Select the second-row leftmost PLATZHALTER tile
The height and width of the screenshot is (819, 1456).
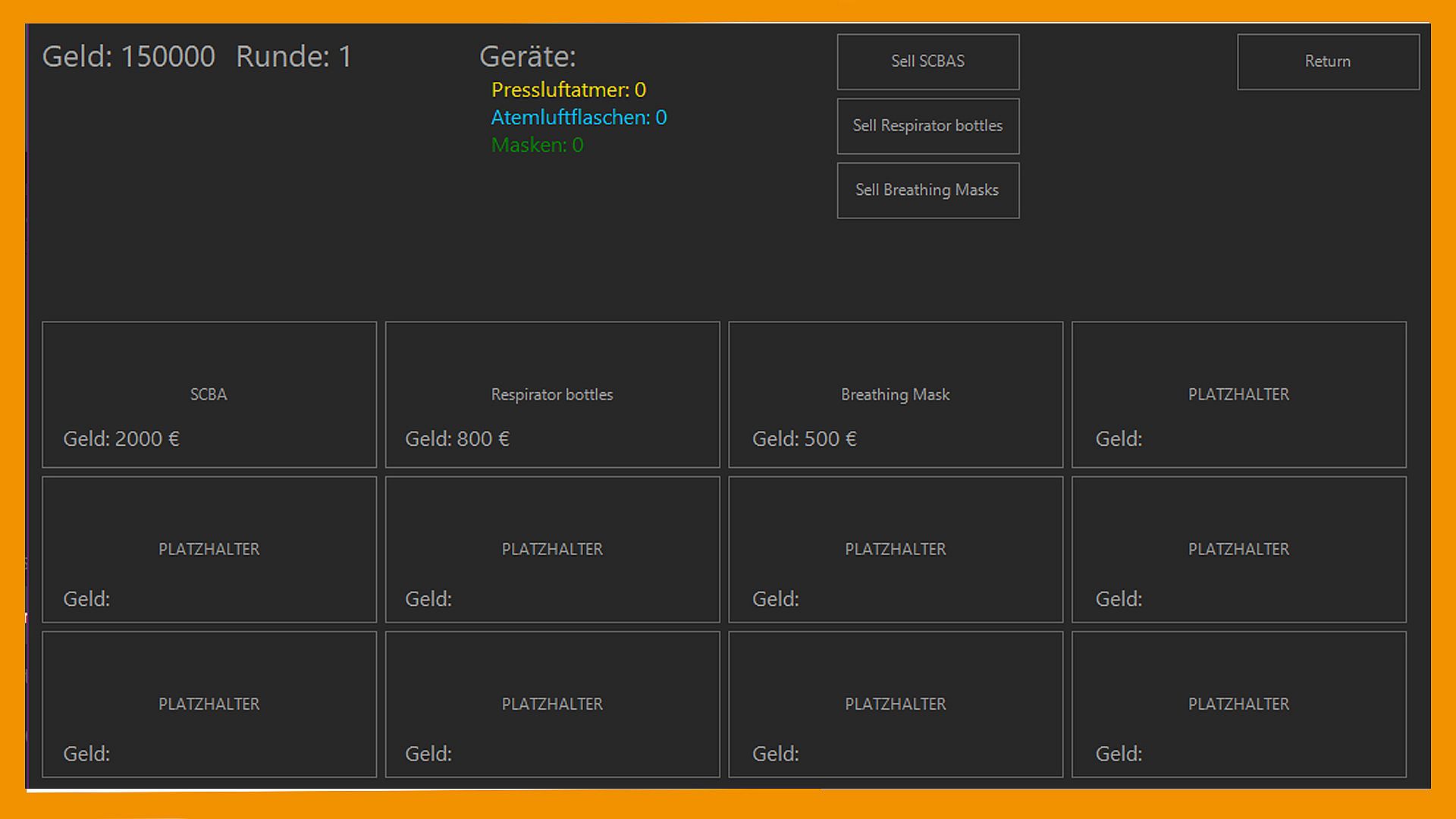(209, 549)
